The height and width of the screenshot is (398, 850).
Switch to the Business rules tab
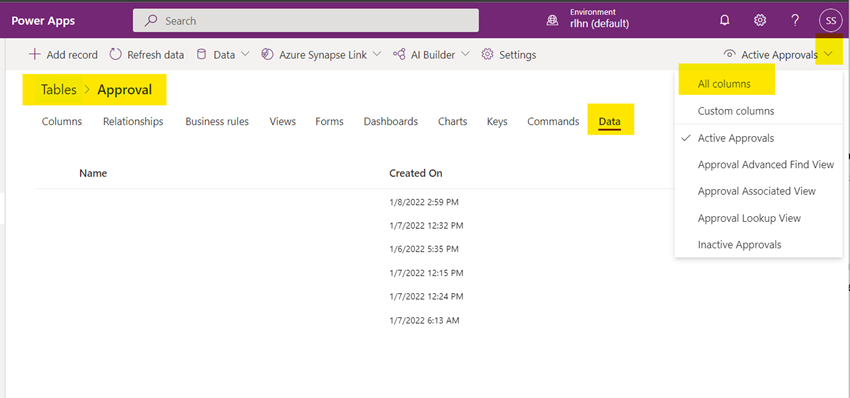tap(217, 121)
